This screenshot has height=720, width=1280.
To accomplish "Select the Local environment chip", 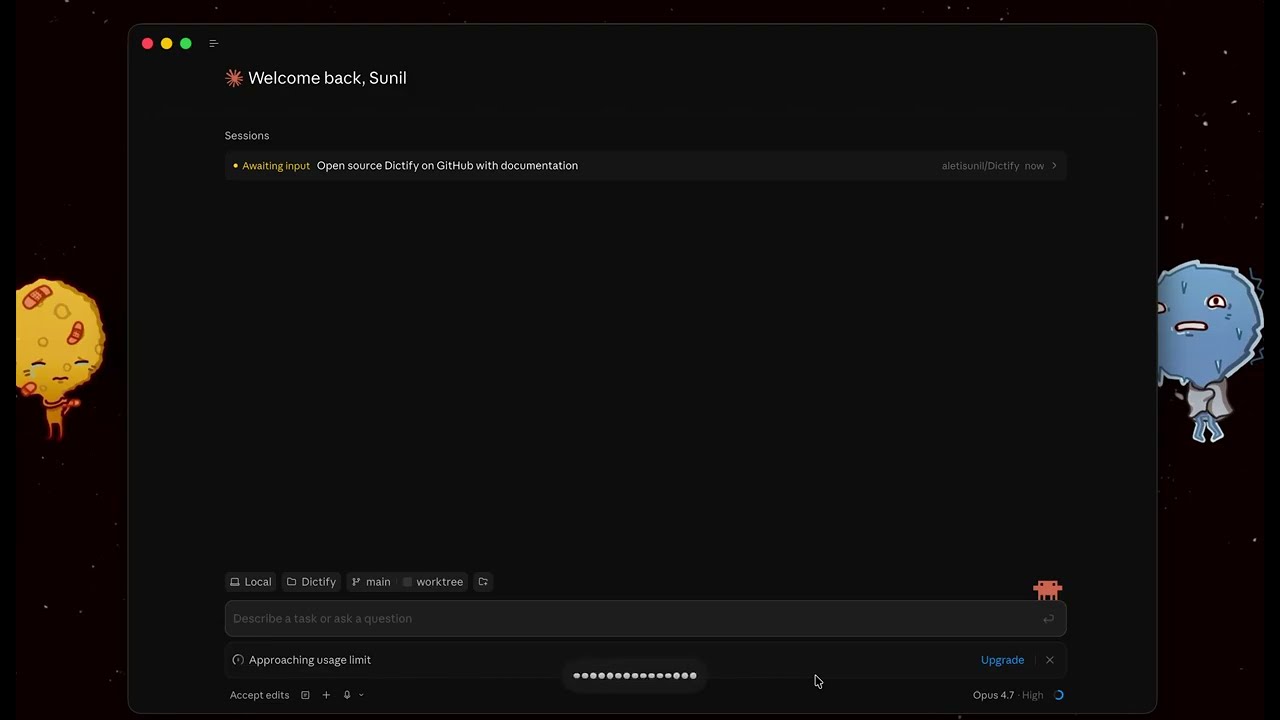I will 251,582.
